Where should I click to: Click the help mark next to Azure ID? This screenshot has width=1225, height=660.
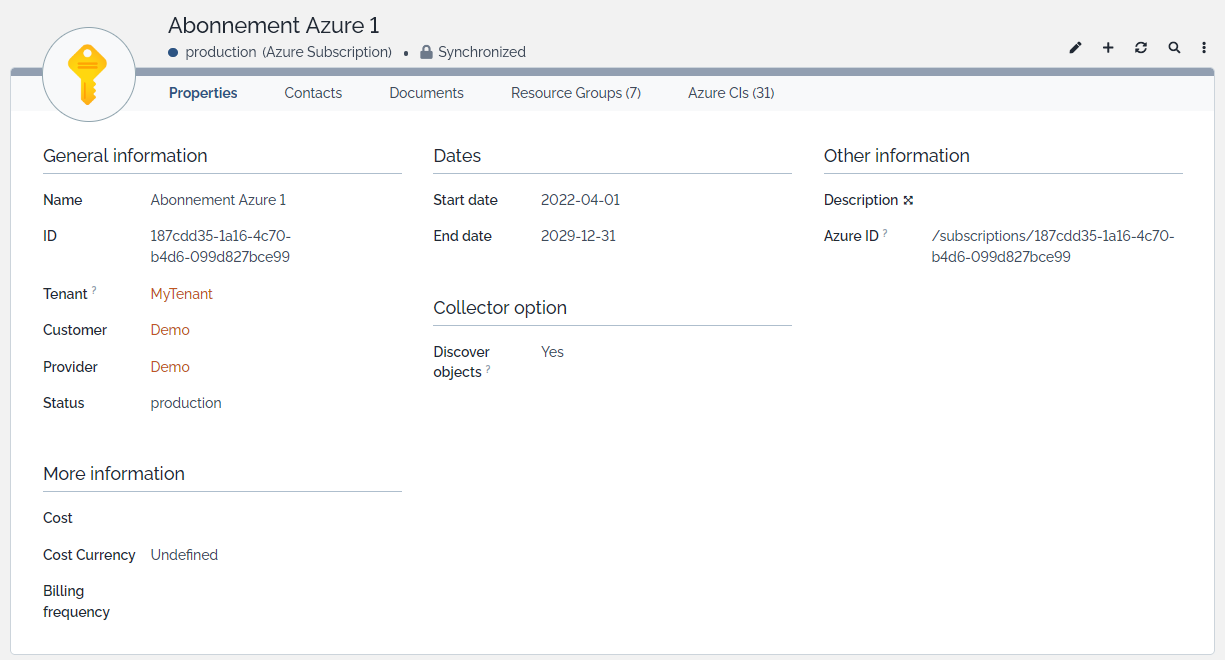(885, 233)
